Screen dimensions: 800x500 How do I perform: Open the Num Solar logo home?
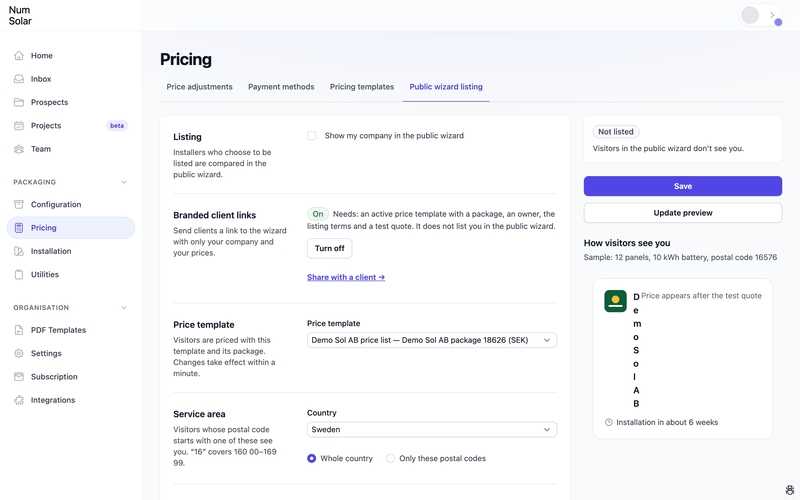[x=20, y=15]
